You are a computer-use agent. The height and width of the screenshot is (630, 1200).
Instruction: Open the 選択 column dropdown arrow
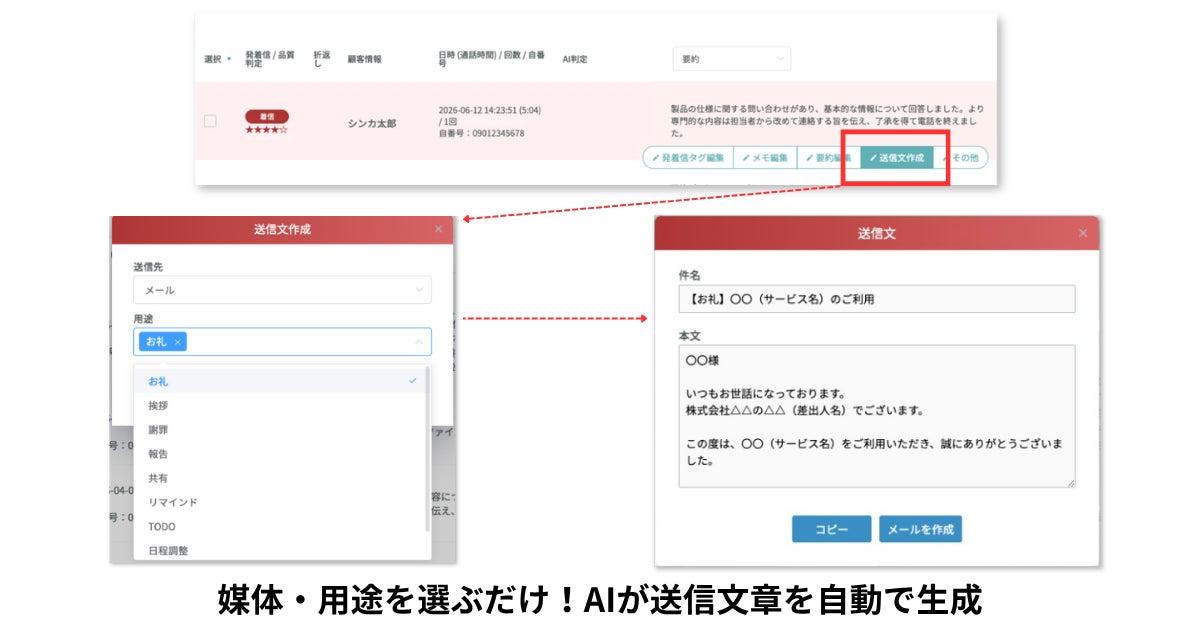[229, 59]
